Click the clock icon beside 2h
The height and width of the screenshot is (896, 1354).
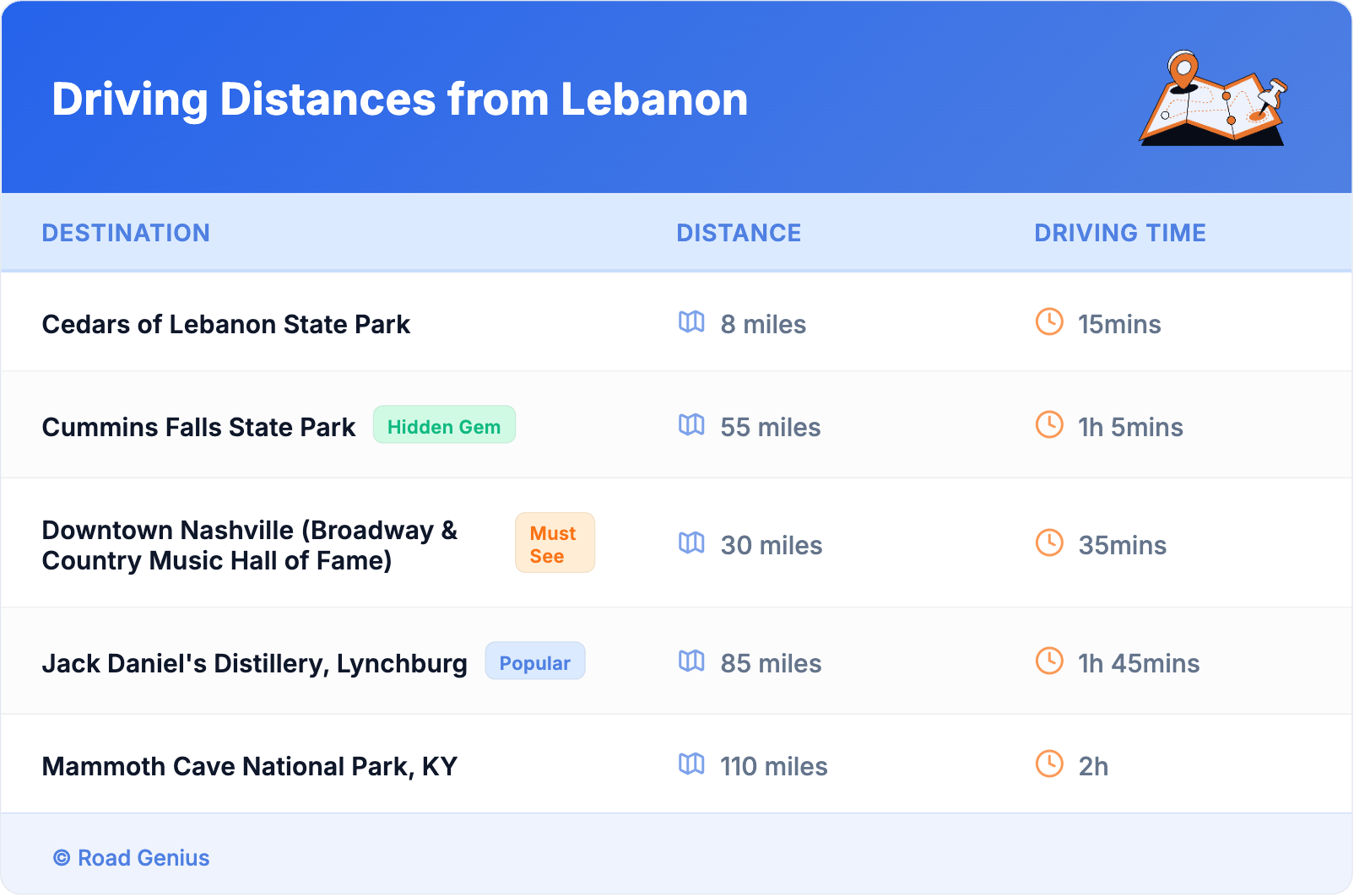(1049, 764)
